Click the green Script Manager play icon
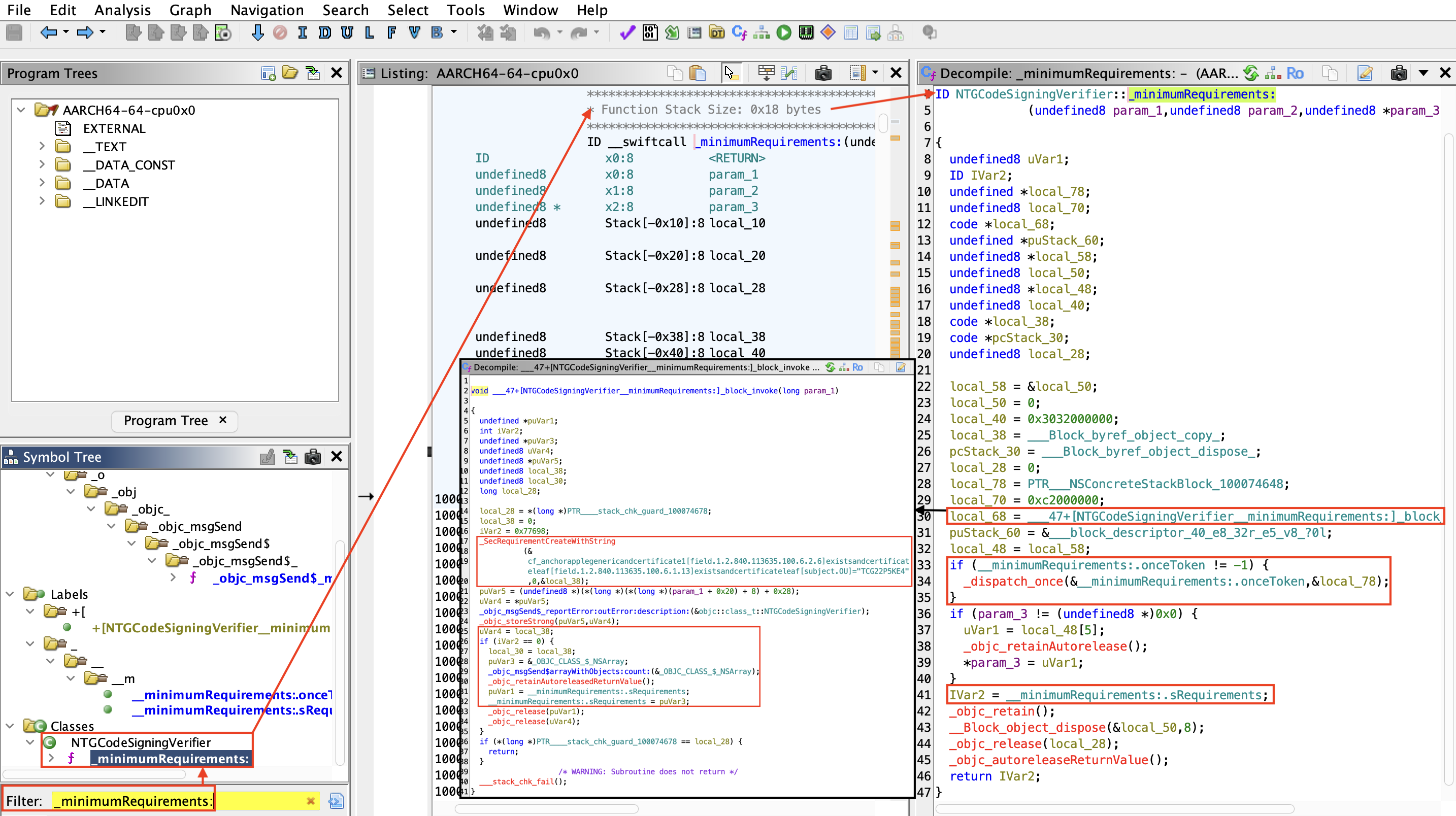The height and width of the screenshot is (816, 1456). (783, 33)
